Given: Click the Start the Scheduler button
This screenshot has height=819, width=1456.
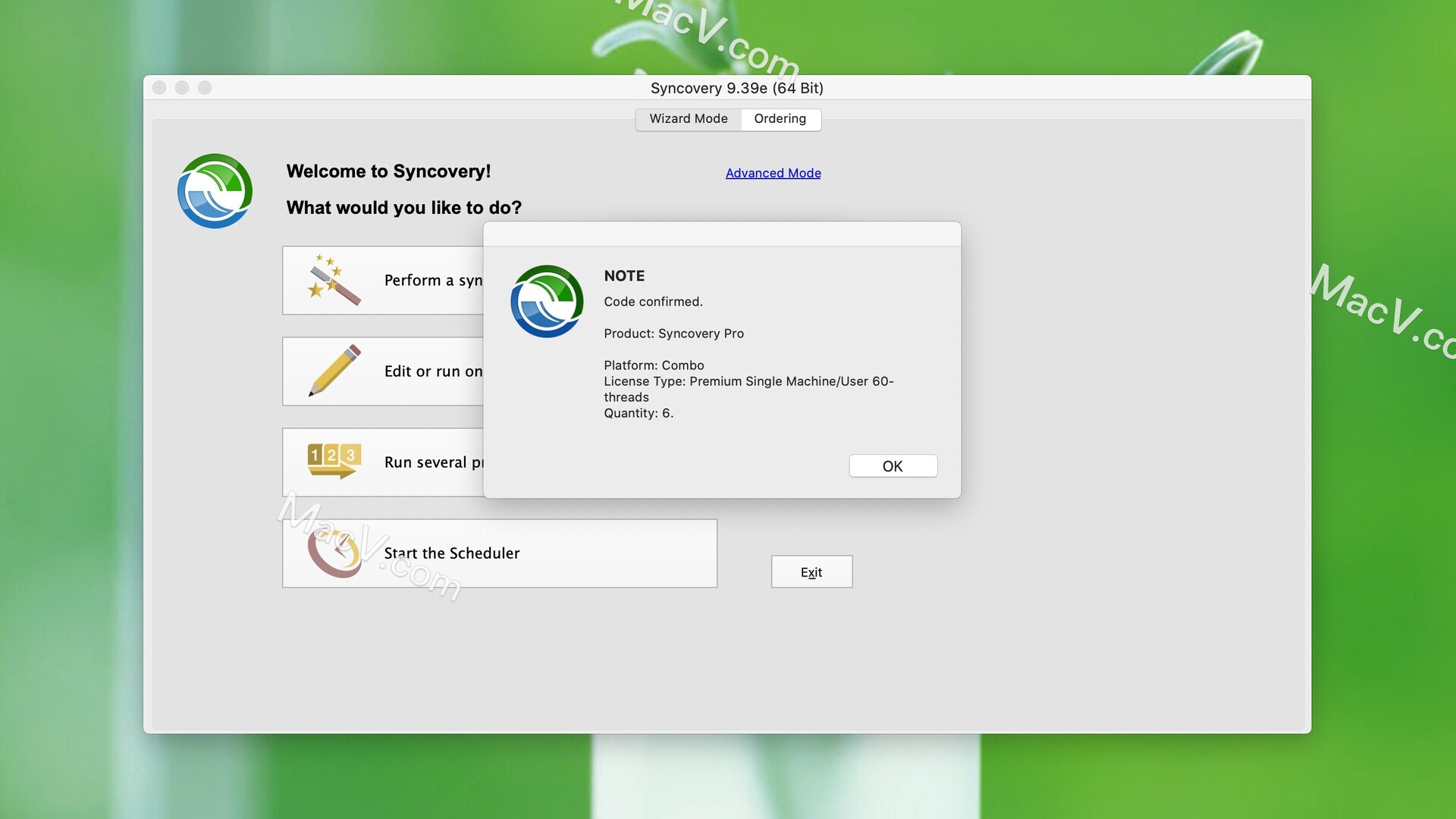Looking at the screenshot, I should pos(500,554).
